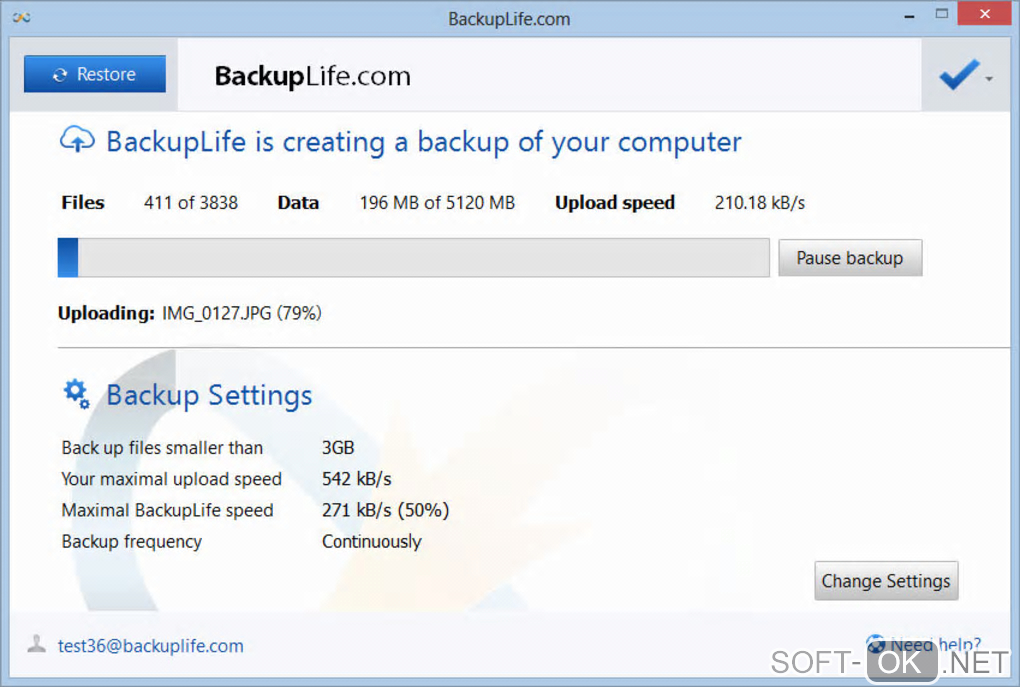Click the lifebuoy help icon
Screen dimensions: 1020x687
(876, 644)
